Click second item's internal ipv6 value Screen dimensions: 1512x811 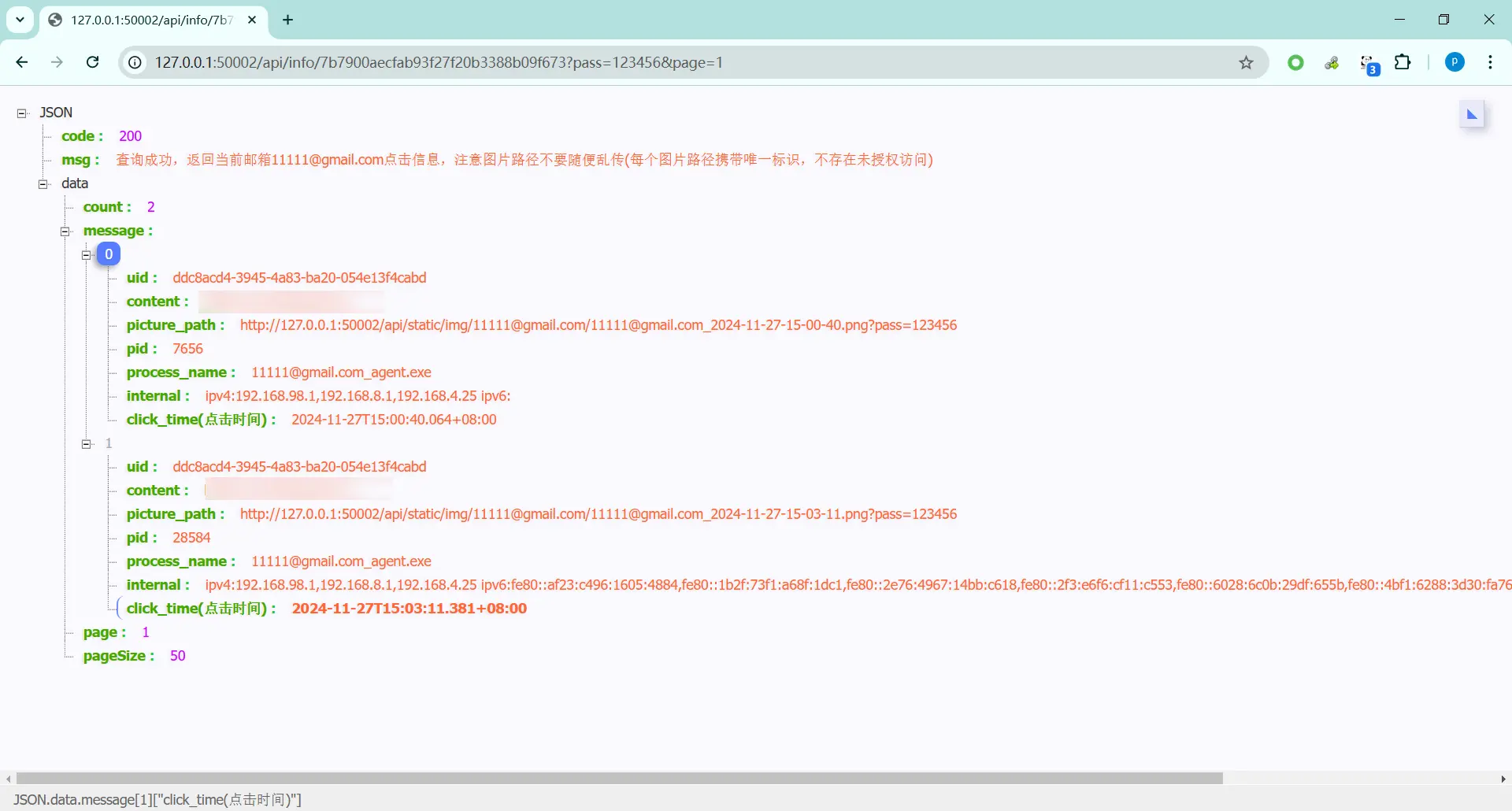996,585
